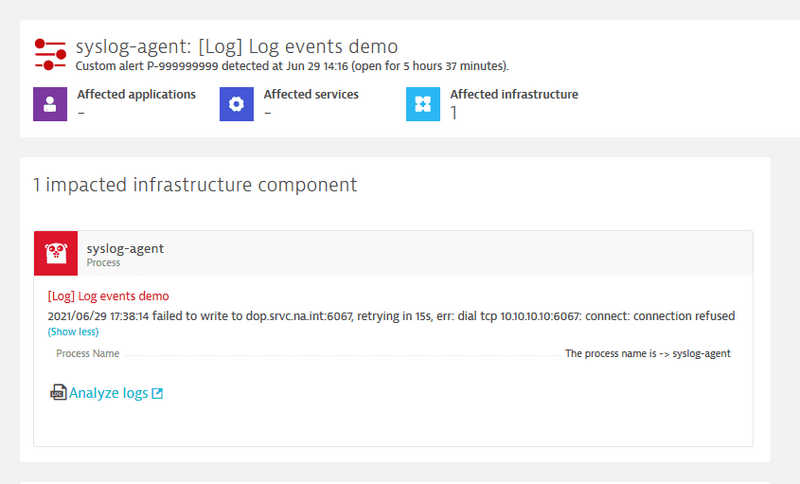Click the affected infrastructure count of 1
The height and width of the screenshot is (484, 800).
pos(454,113)
